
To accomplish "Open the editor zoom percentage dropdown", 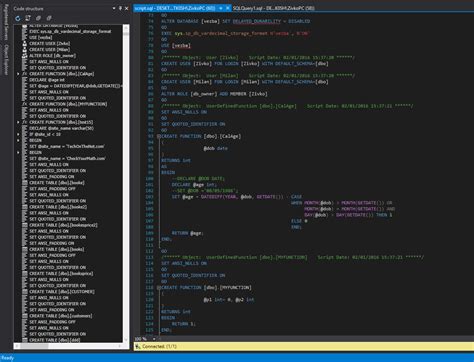I will tap(154, 339).
